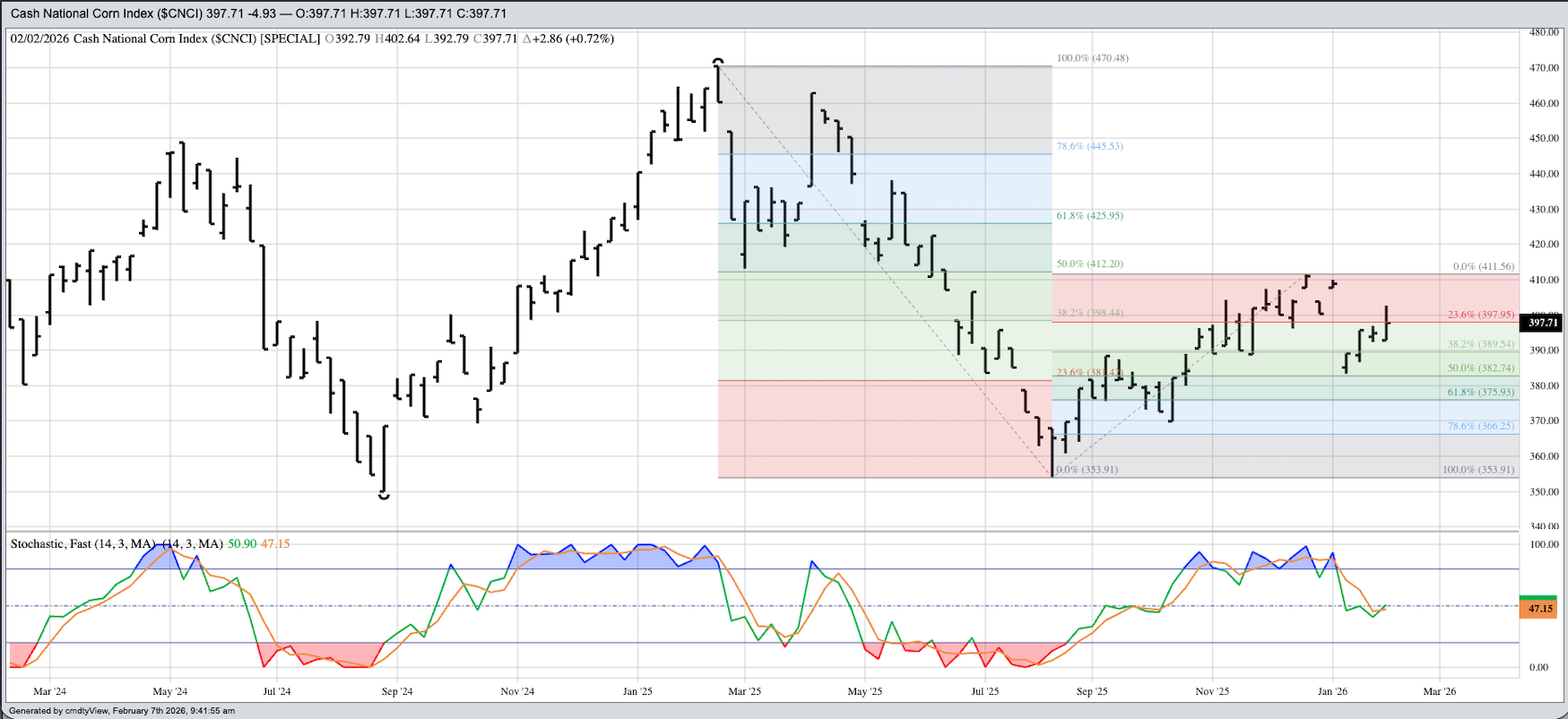Select the 100.0% (470.48) Fibonacci label
This screenshot has height=719, width=1568.
[1092, 58]
